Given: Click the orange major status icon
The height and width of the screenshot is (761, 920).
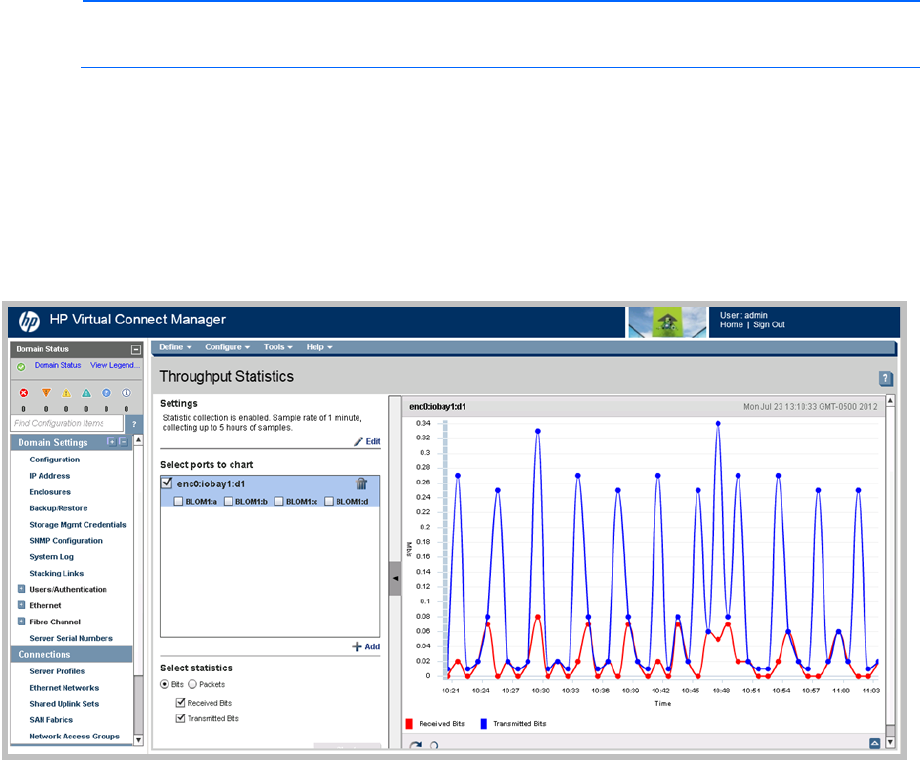Looking at the screenshot, I should tap(46, 393).
